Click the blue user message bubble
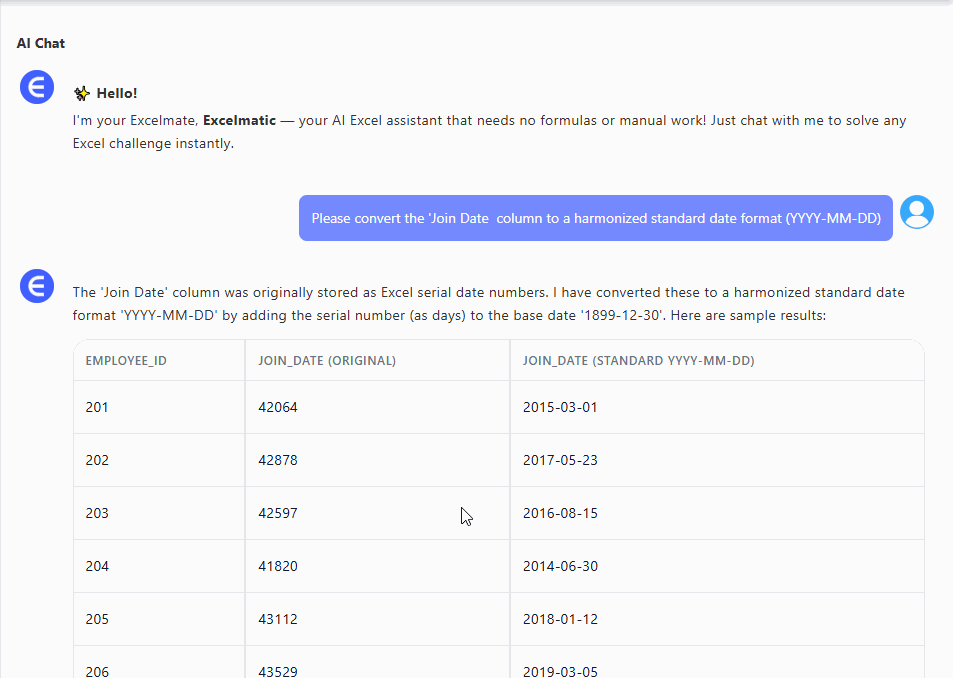The width and height of the screenshot is (953, 678). tap(595, 218)
